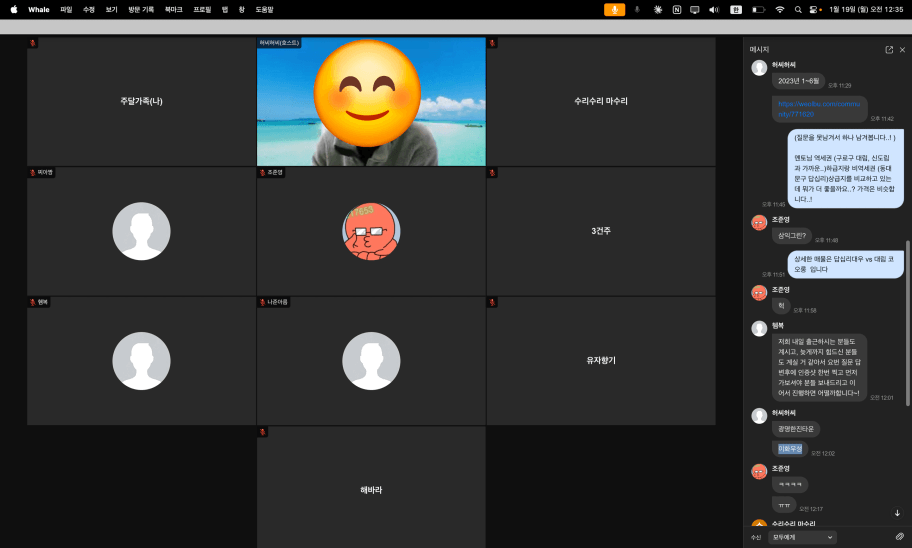Click the muted mic icon on 해바라 tile
The image size is (912, 548).
[263, 432]
